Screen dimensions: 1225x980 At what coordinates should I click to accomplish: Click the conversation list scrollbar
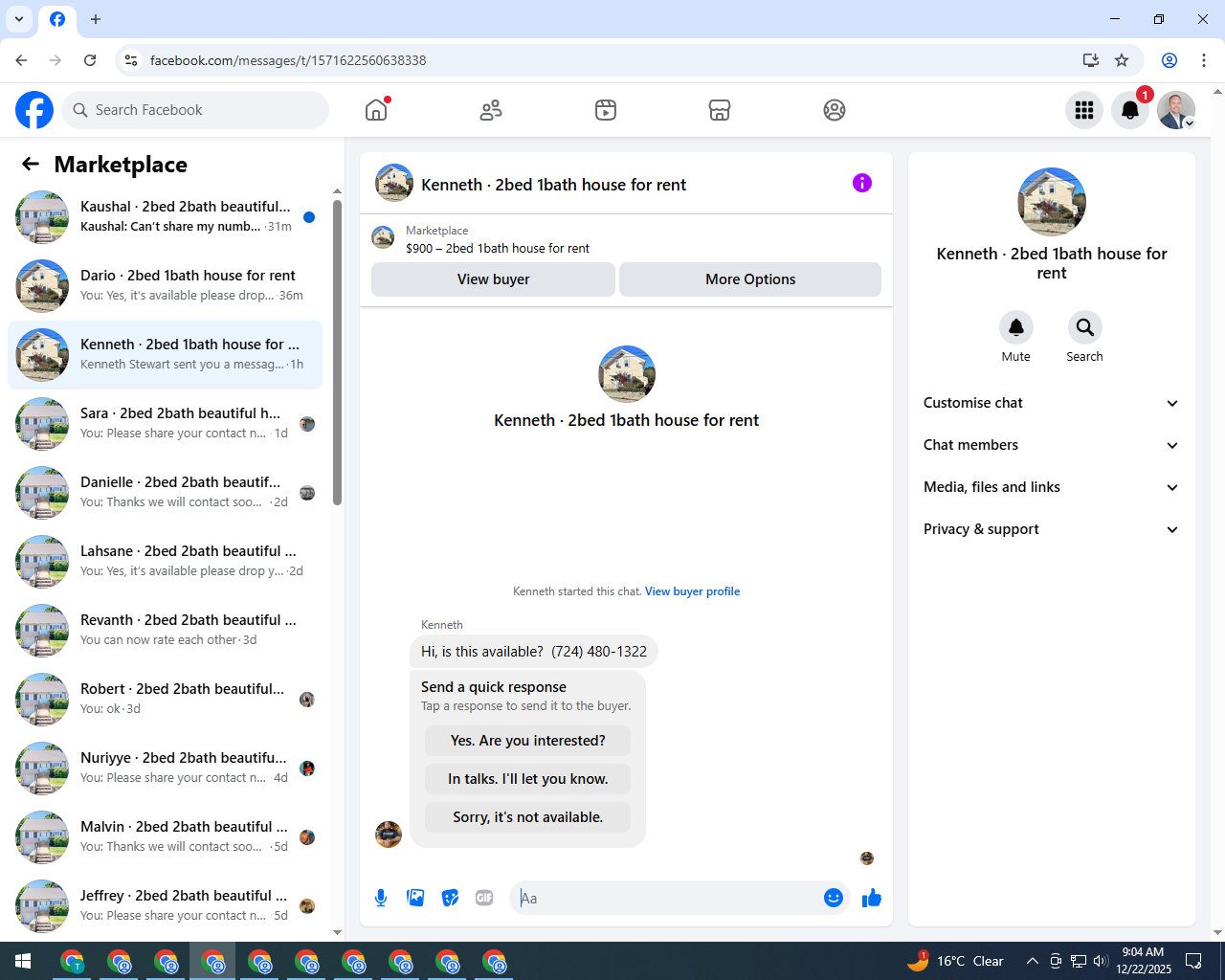[x=337, y=352]
